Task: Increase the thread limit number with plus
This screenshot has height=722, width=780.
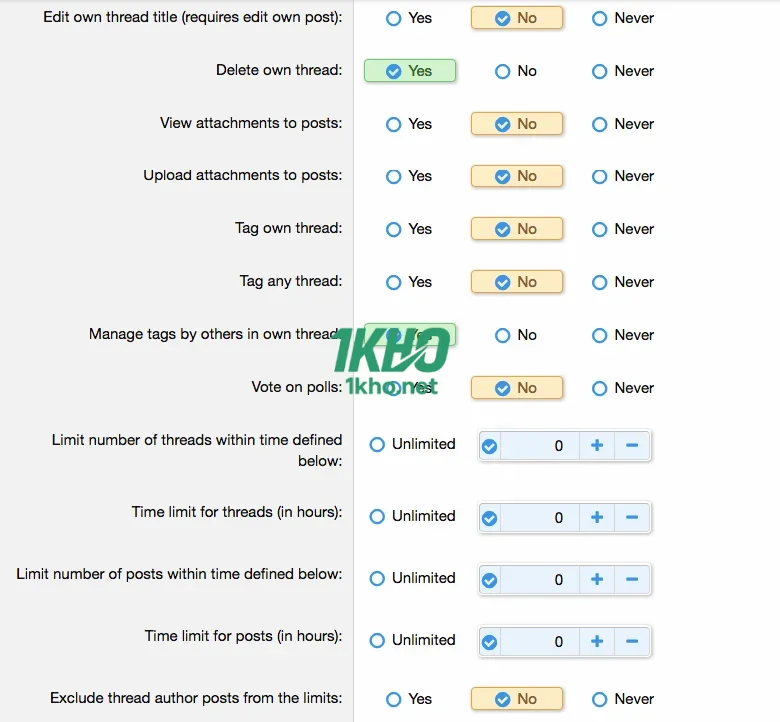Action: [x=597, y=446]
